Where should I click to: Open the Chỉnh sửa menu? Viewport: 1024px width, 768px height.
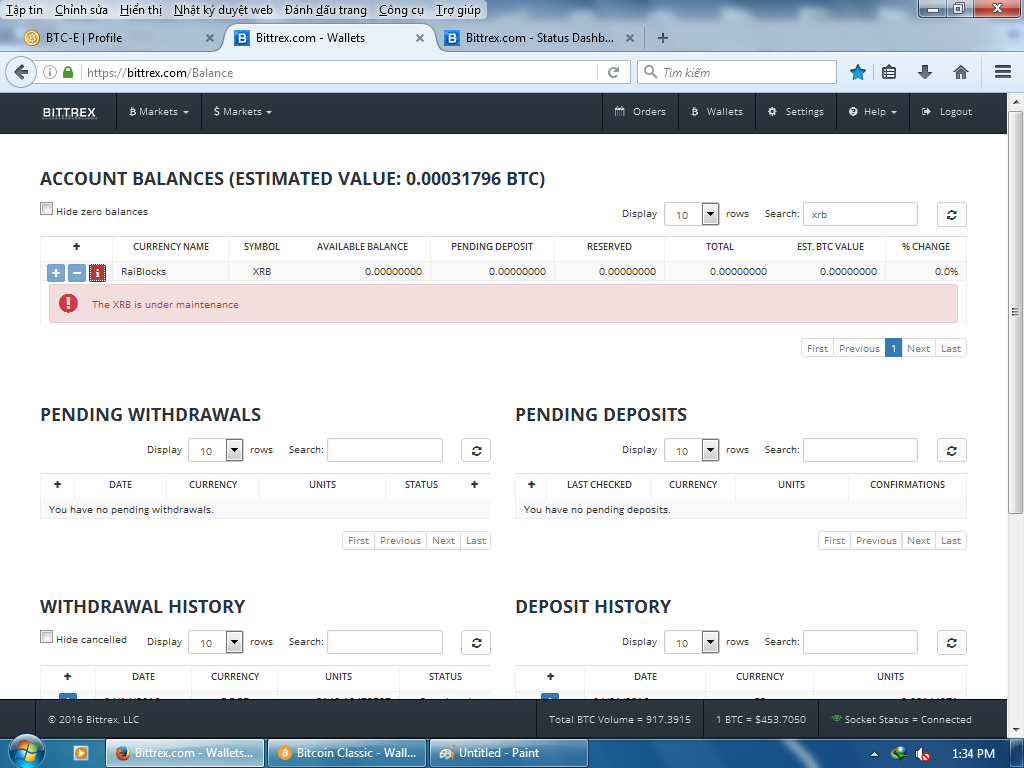tap(81, 10)
